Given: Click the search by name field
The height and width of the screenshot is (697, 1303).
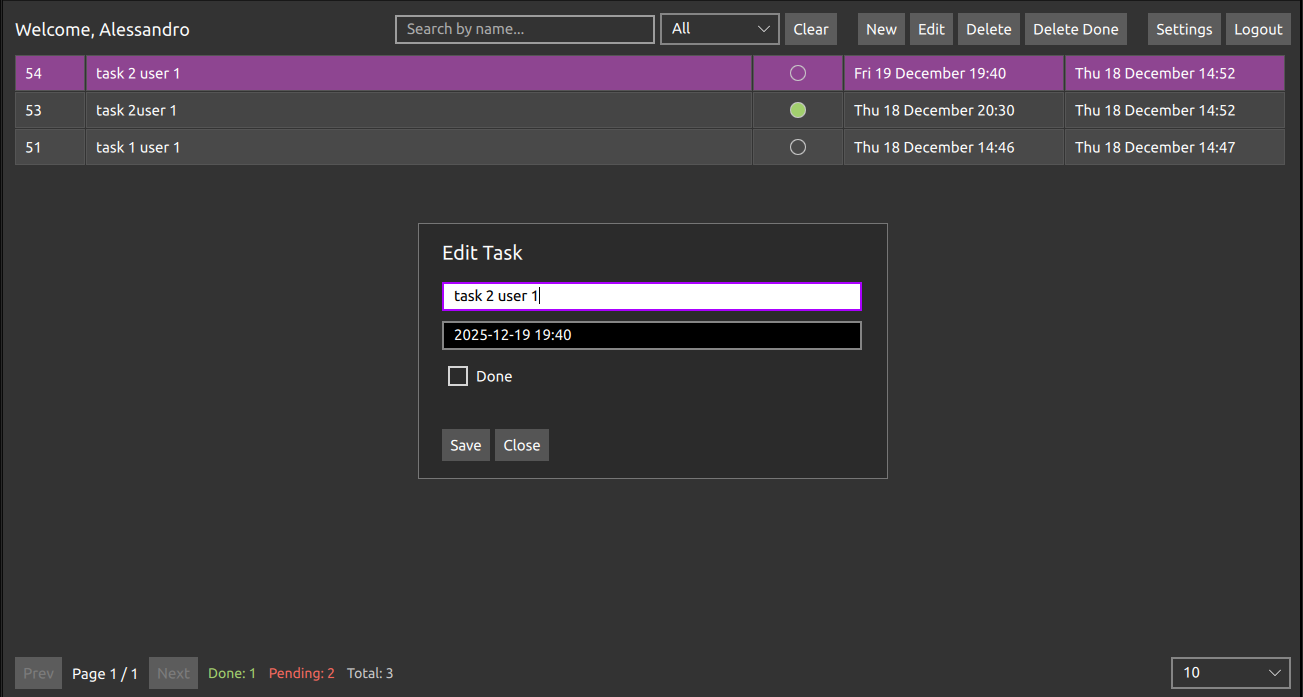Looking at the screenshot, I should pos(524,29).
